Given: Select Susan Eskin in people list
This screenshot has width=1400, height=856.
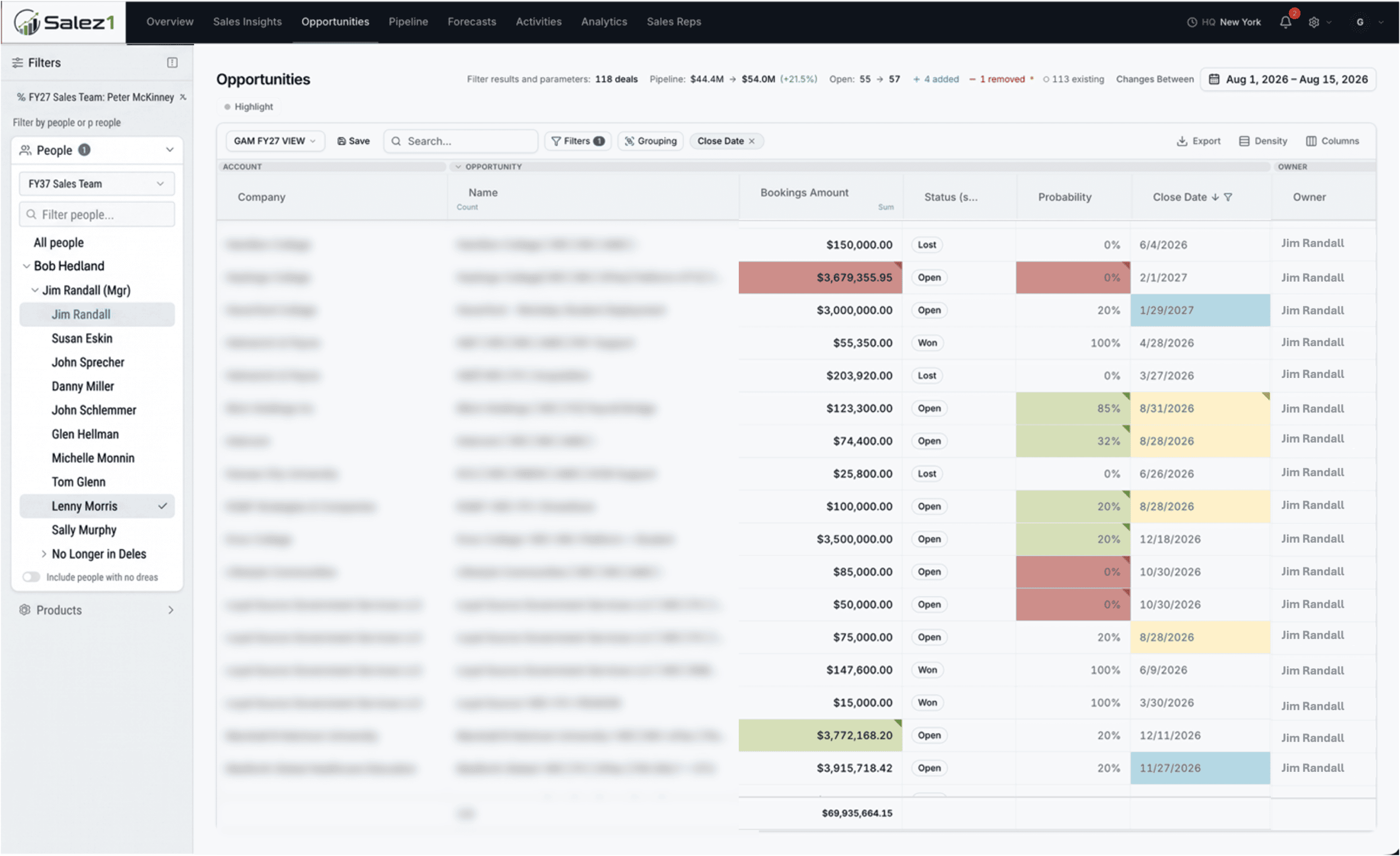Looking at the screenshot, I should pyautogui.click(x=82, y=339).
